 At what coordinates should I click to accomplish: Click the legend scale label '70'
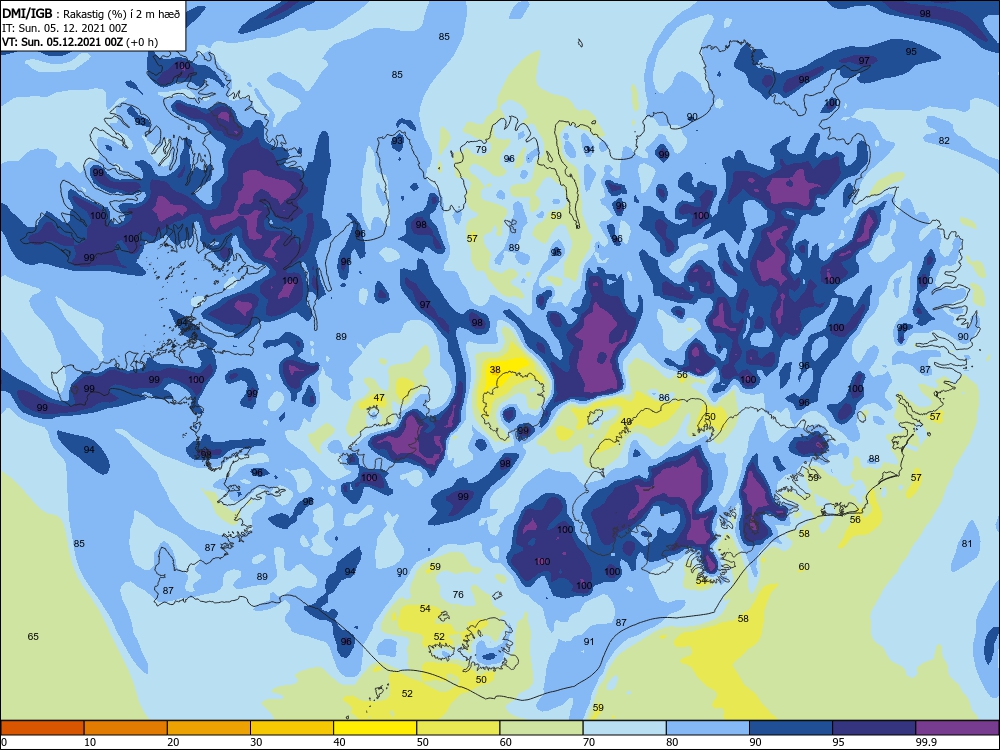[589, 742]
